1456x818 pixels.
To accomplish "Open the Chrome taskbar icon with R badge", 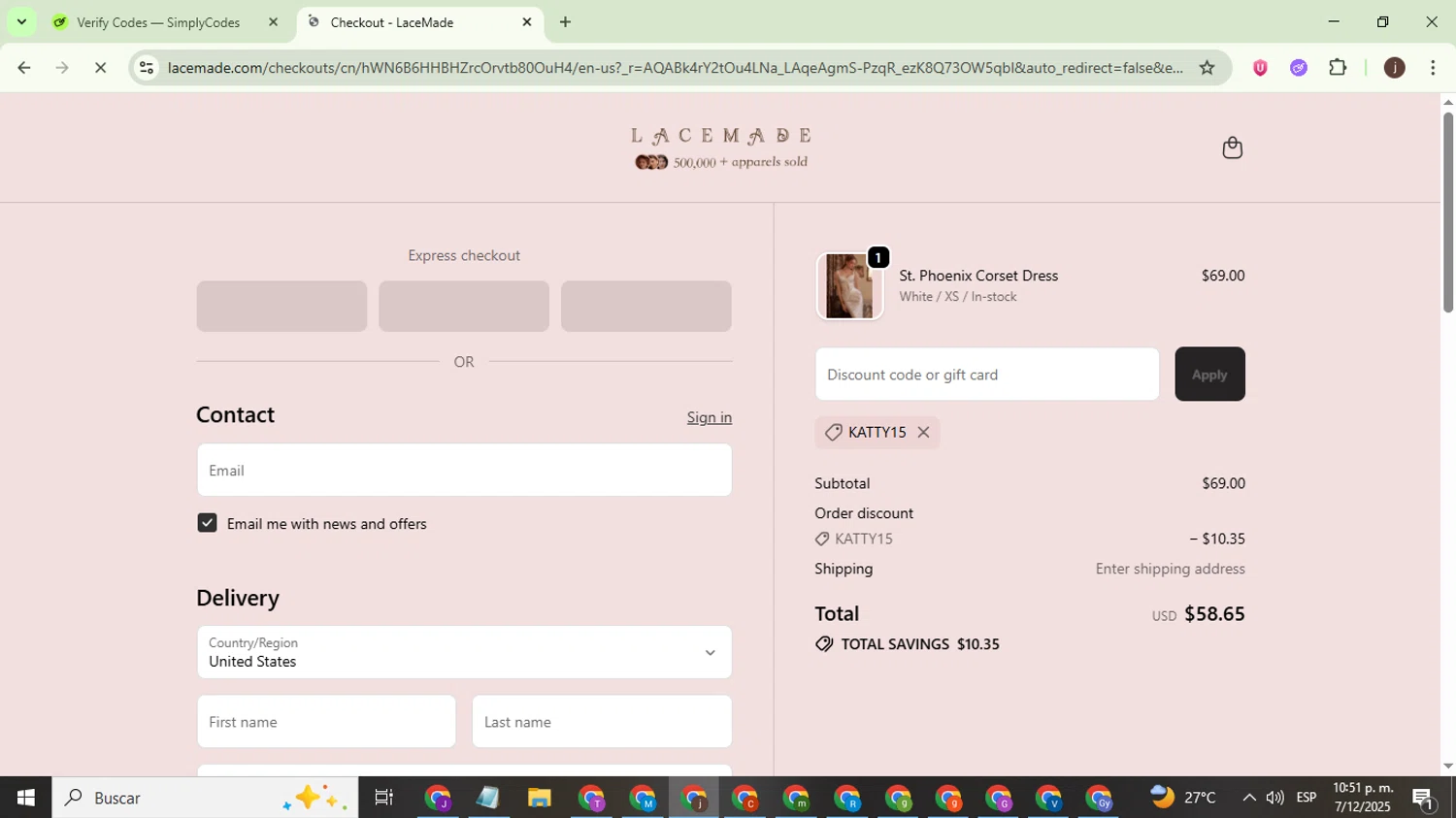I will pos(846,798).
